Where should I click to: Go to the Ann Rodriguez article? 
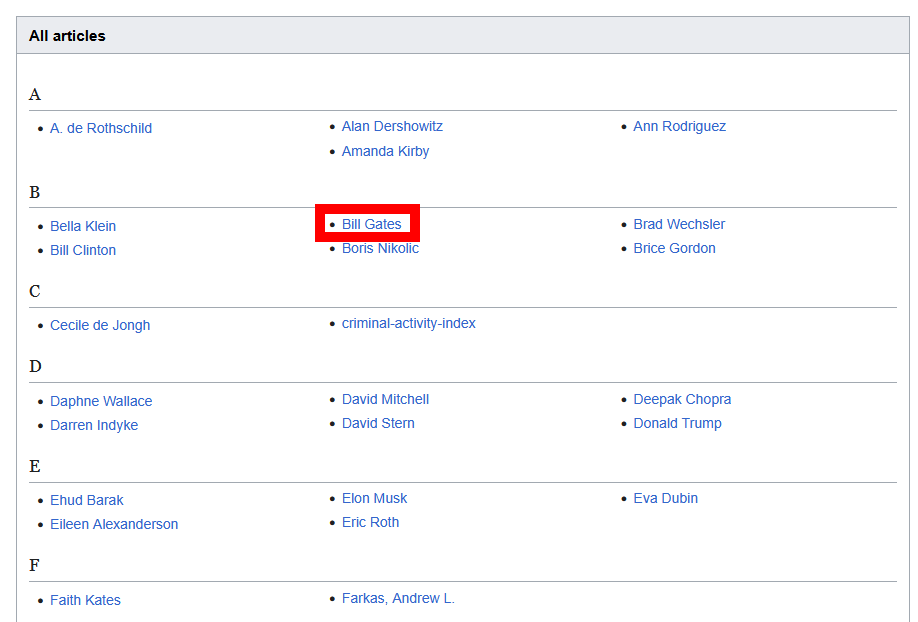coord(679,126)
